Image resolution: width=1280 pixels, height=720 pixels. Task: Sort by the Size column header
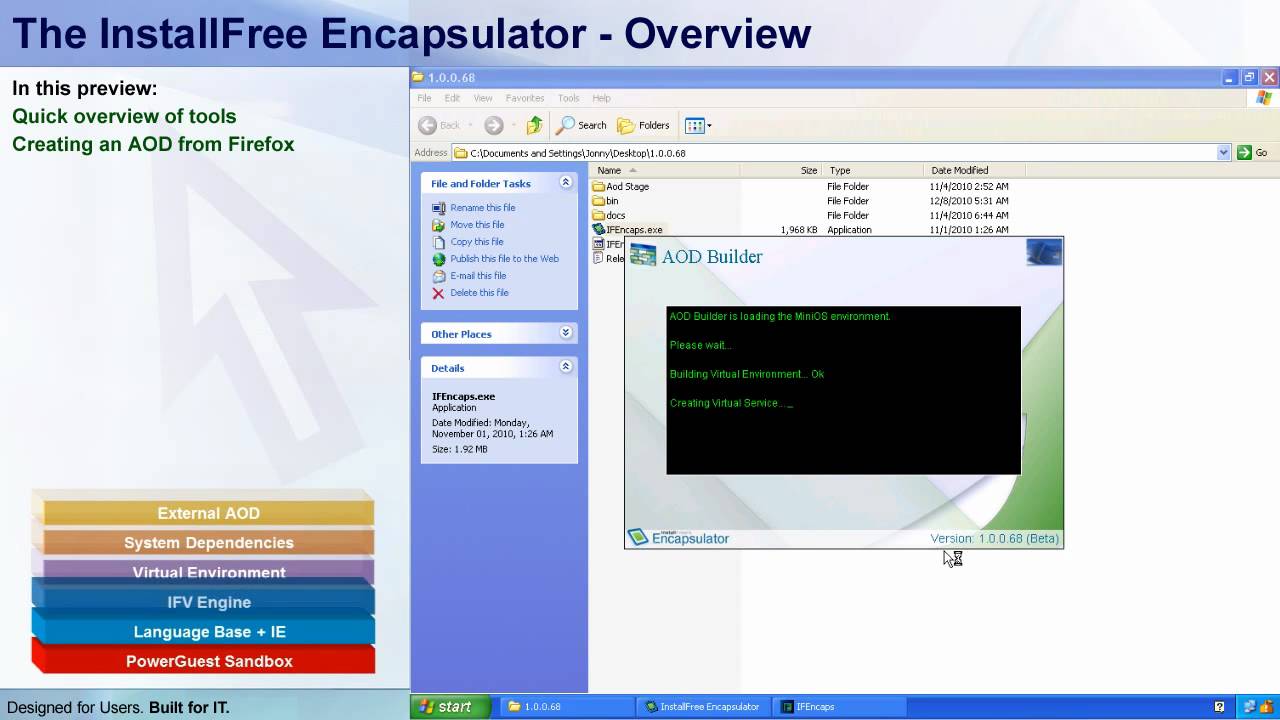point(781,170)
